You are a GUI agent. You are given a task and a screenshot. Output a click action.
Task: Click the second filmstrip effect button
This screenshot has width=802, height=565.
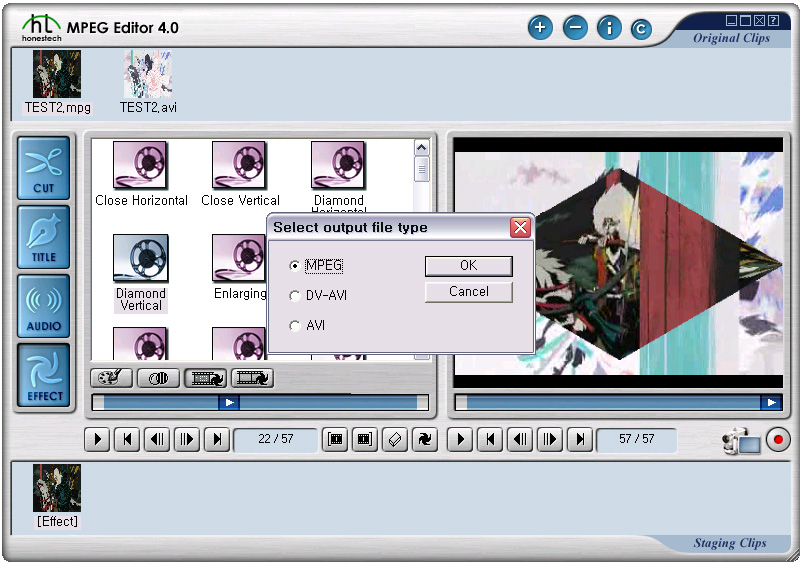[253, 378]
